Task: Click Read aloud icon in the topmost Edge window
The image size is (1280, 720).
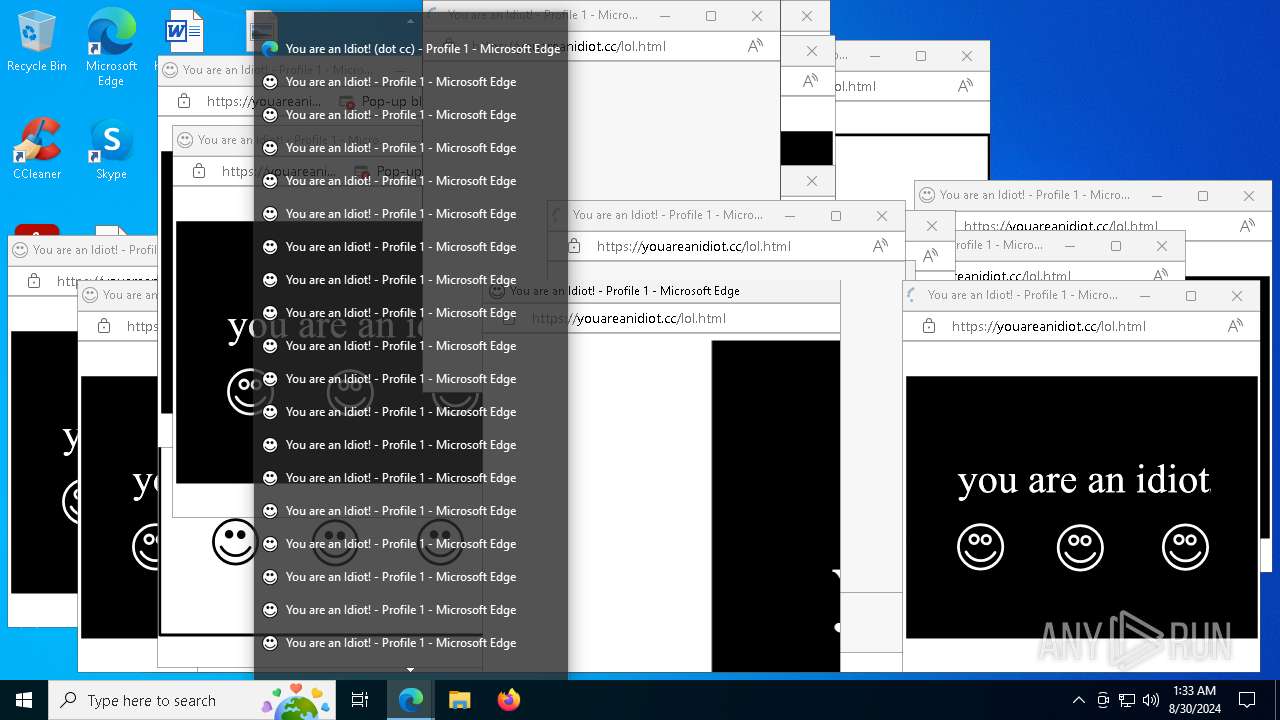Action: 755,46
